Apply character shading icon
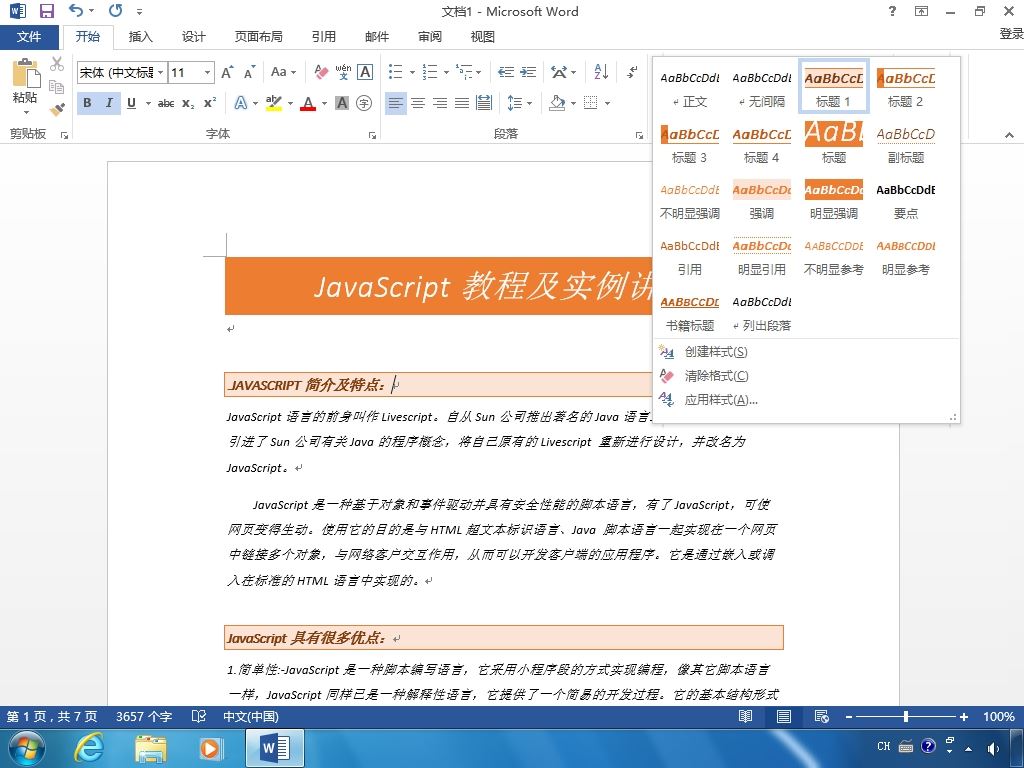1024x768 pixels. tap(342, 103)
